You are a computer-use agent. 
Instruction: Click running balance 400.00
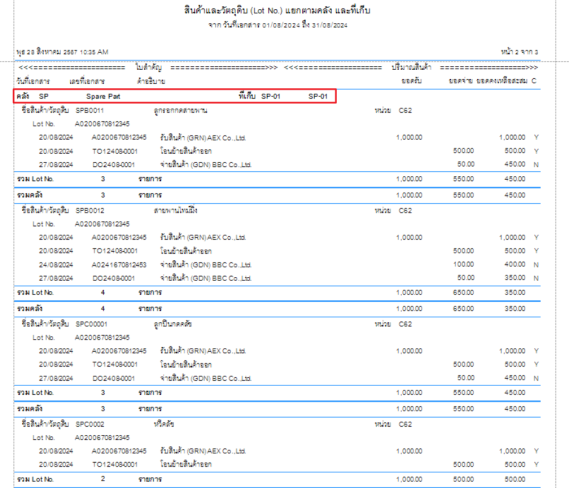(515, 264)
